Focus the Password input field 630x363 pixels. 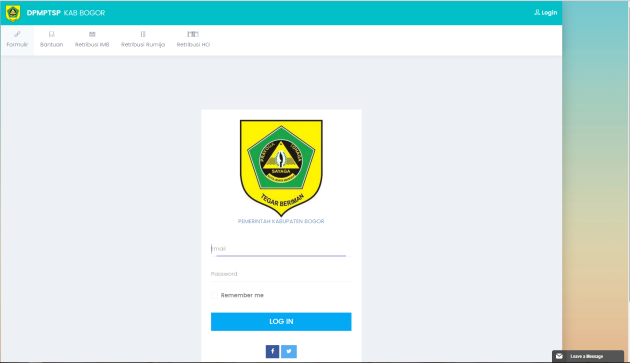tap(281, 274)
